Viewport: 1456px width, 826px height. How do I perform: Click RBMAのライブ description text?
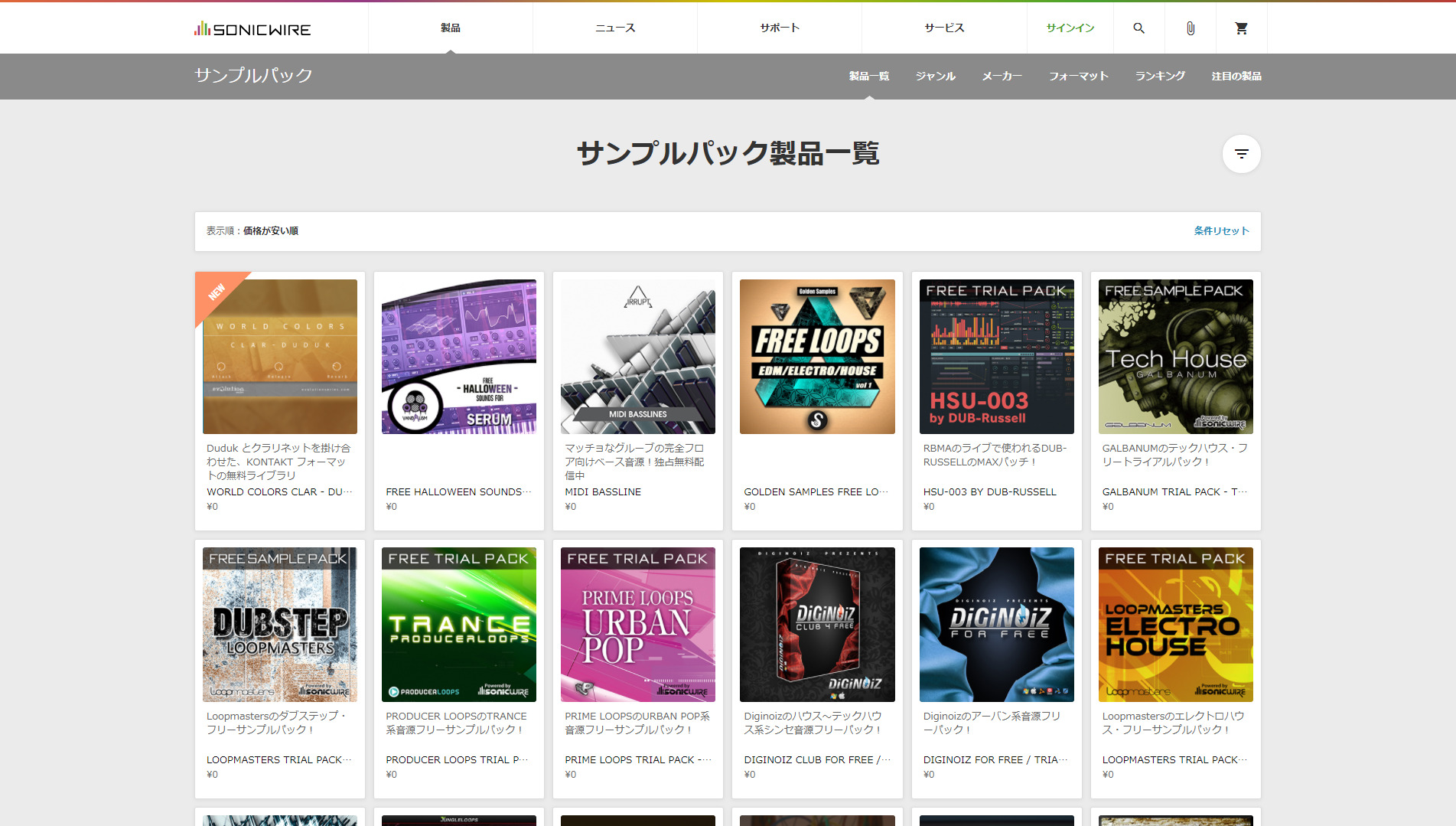[995, 455]
